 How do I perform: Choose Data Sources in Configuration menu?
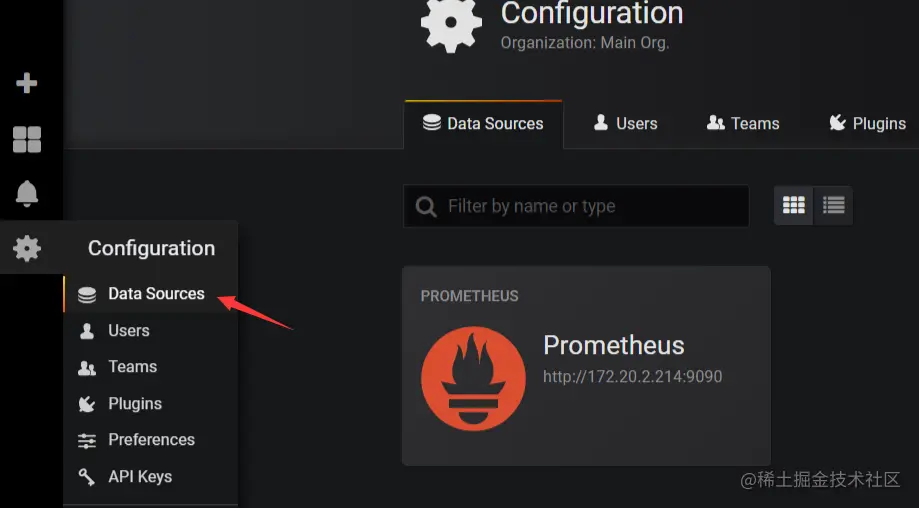(x=156, y=294)
